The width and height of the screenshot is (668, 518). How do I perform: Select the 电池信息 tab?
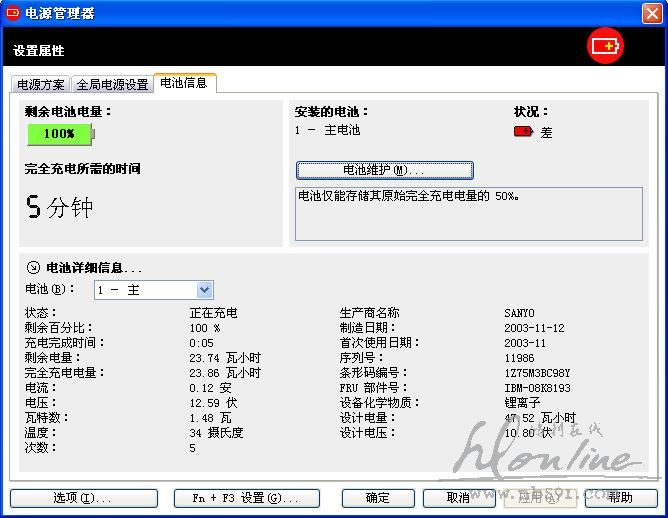coord(184,83)
